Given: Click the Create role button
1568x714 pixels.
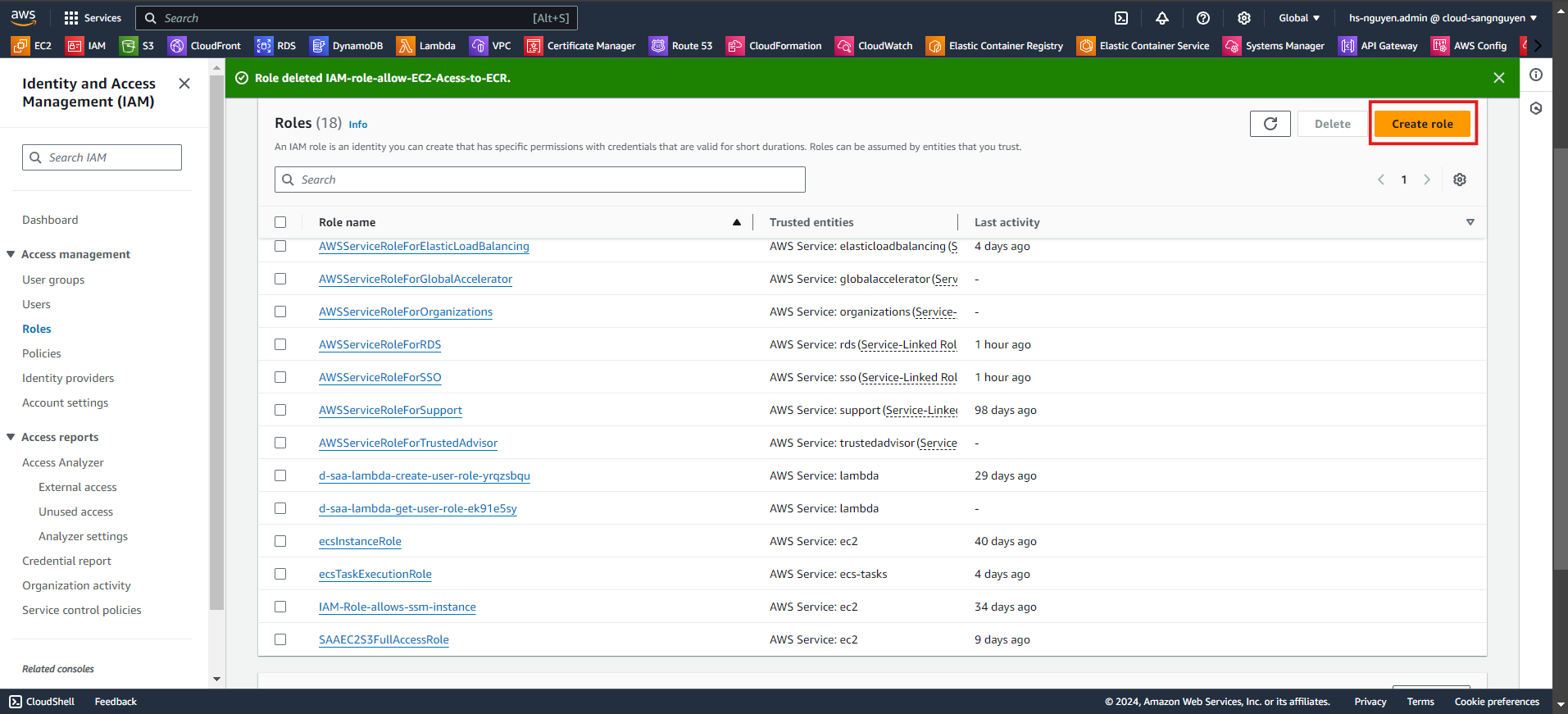Looking at the screenshot, I should tap(1422, 124).
